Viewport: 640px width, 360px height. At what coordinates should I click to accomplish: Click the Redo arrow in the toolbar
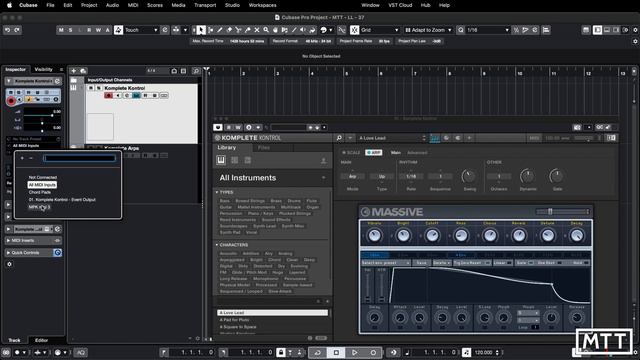(x=17, y=30)
